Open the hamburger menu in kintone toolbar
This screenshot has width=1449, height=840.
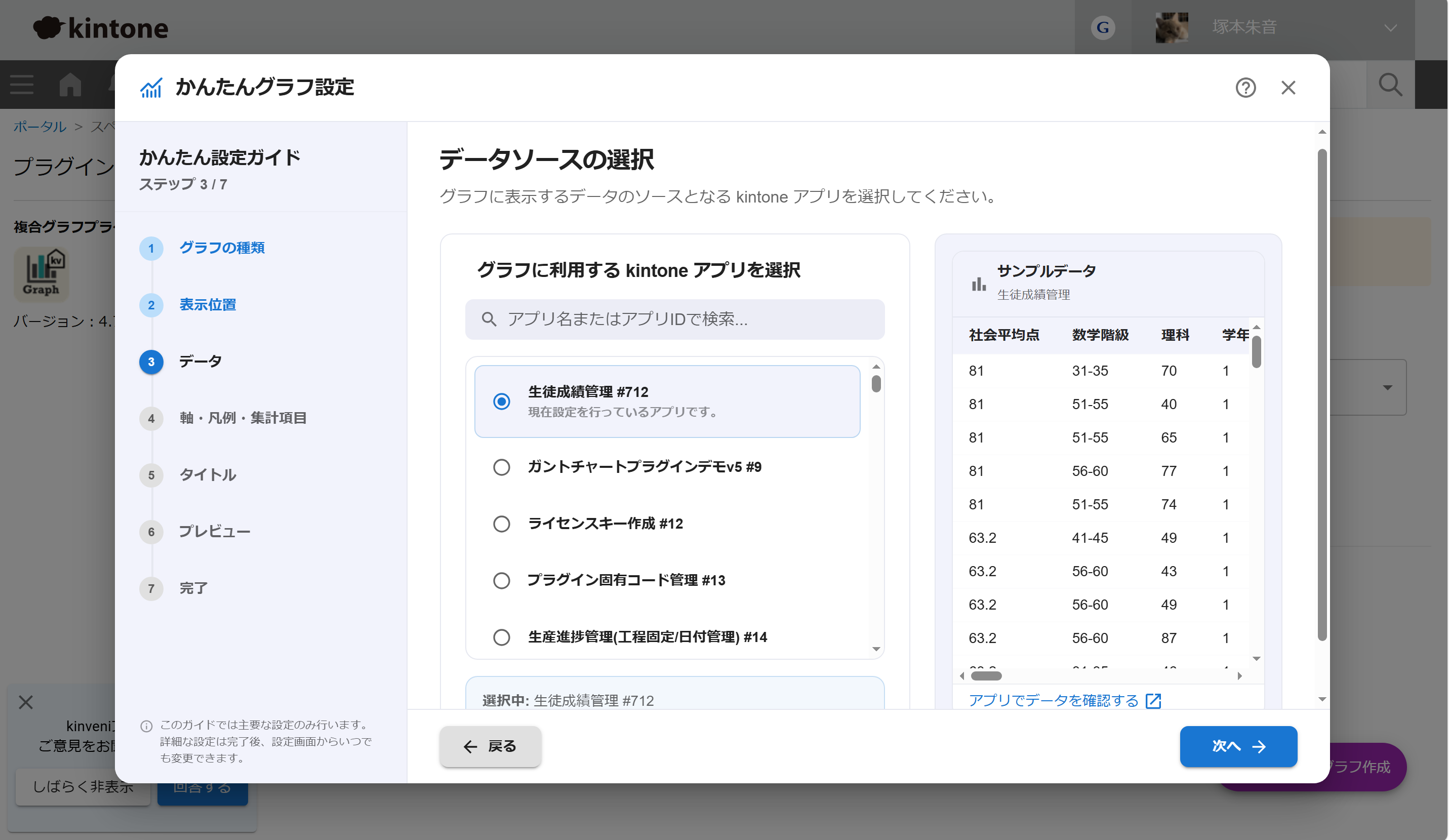22,84
